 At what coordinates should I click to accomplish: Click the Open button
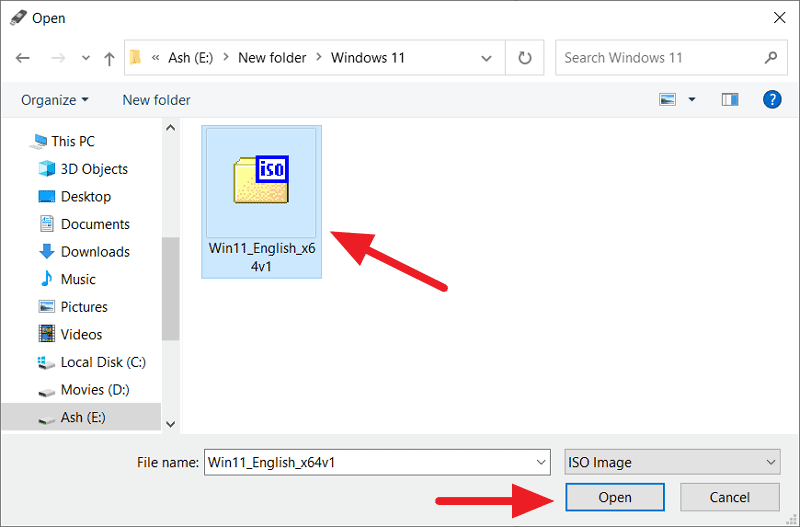615,497
